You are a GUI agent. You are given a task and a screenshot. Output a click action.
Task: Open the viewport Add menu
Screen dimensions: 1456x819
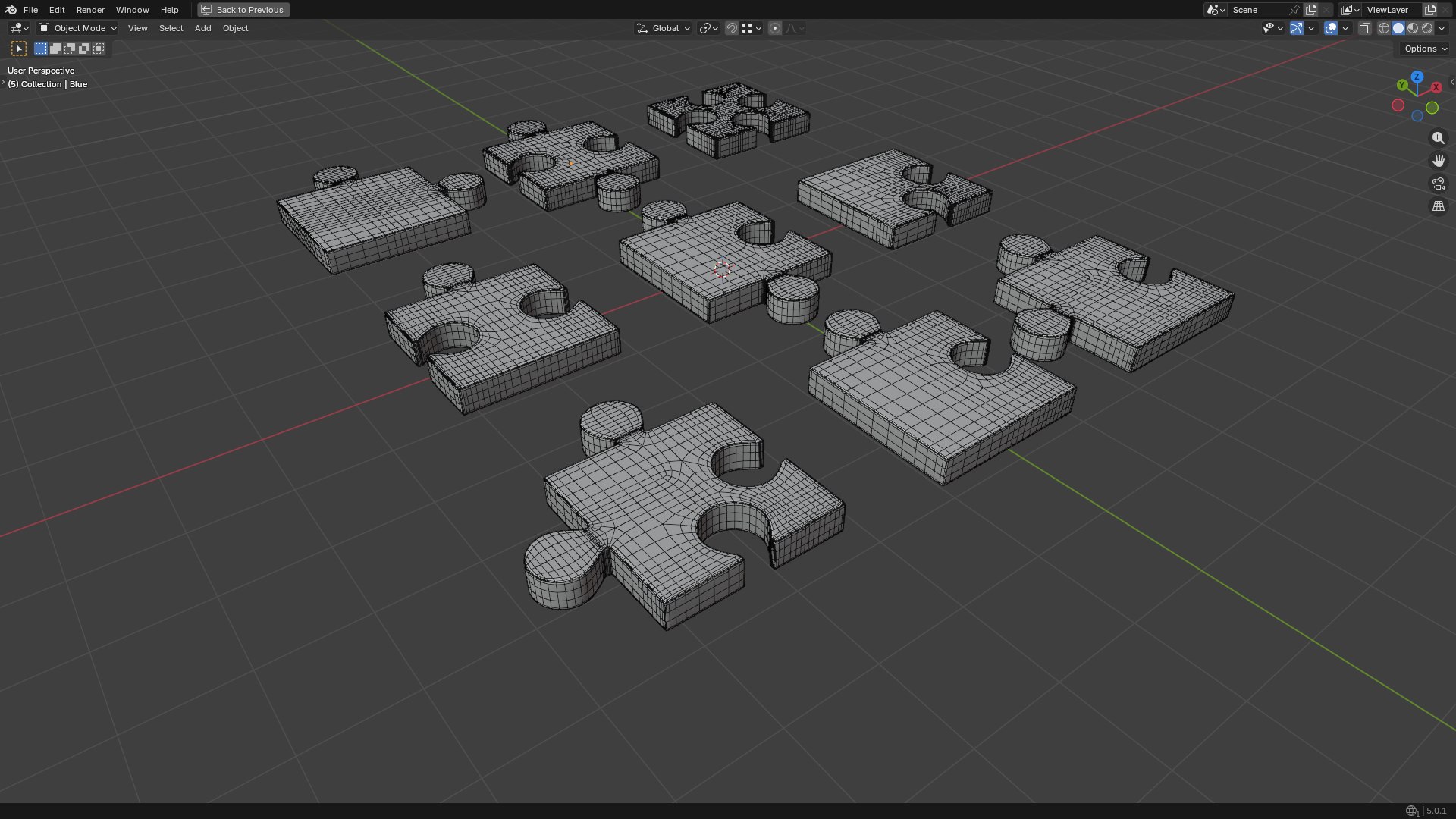point(202,28)
